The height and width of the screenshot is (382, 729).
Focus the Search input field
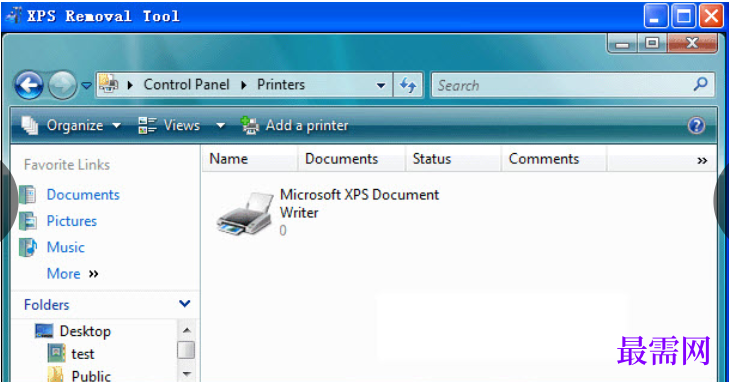573,85
